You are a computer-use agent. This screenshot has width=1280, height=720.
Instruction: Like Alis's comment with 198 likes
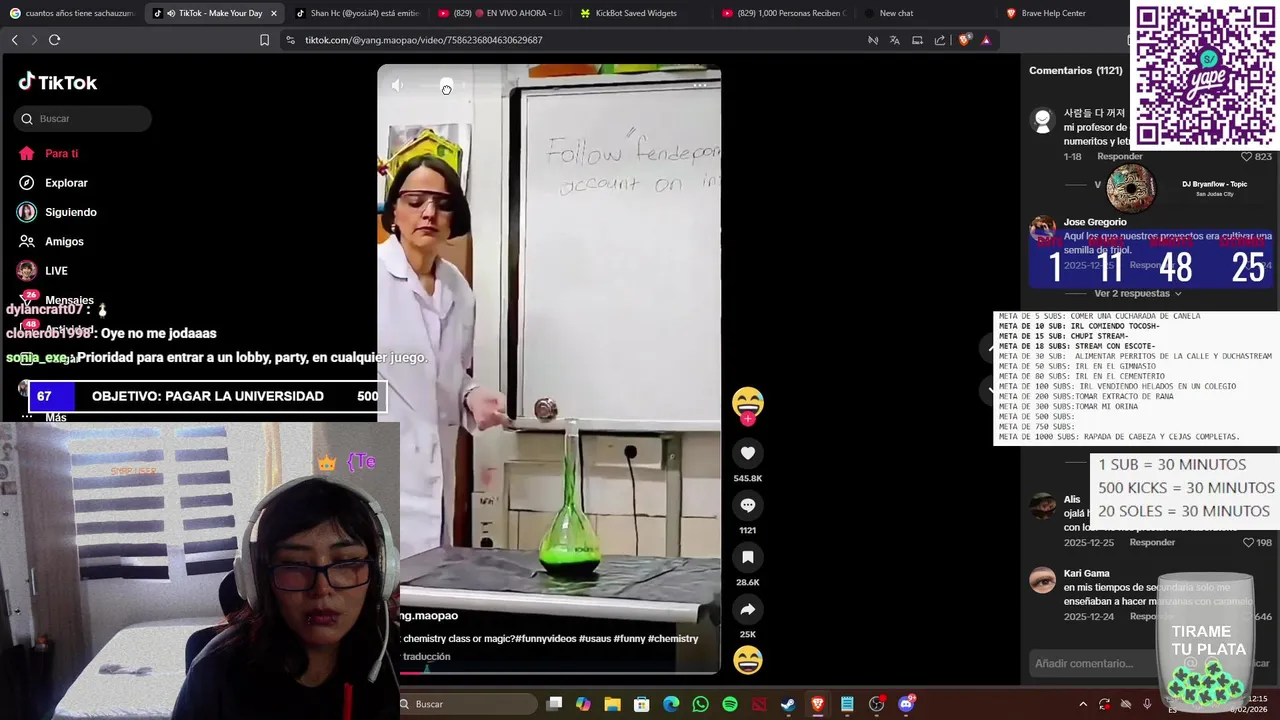click(x=1248, y=542)
